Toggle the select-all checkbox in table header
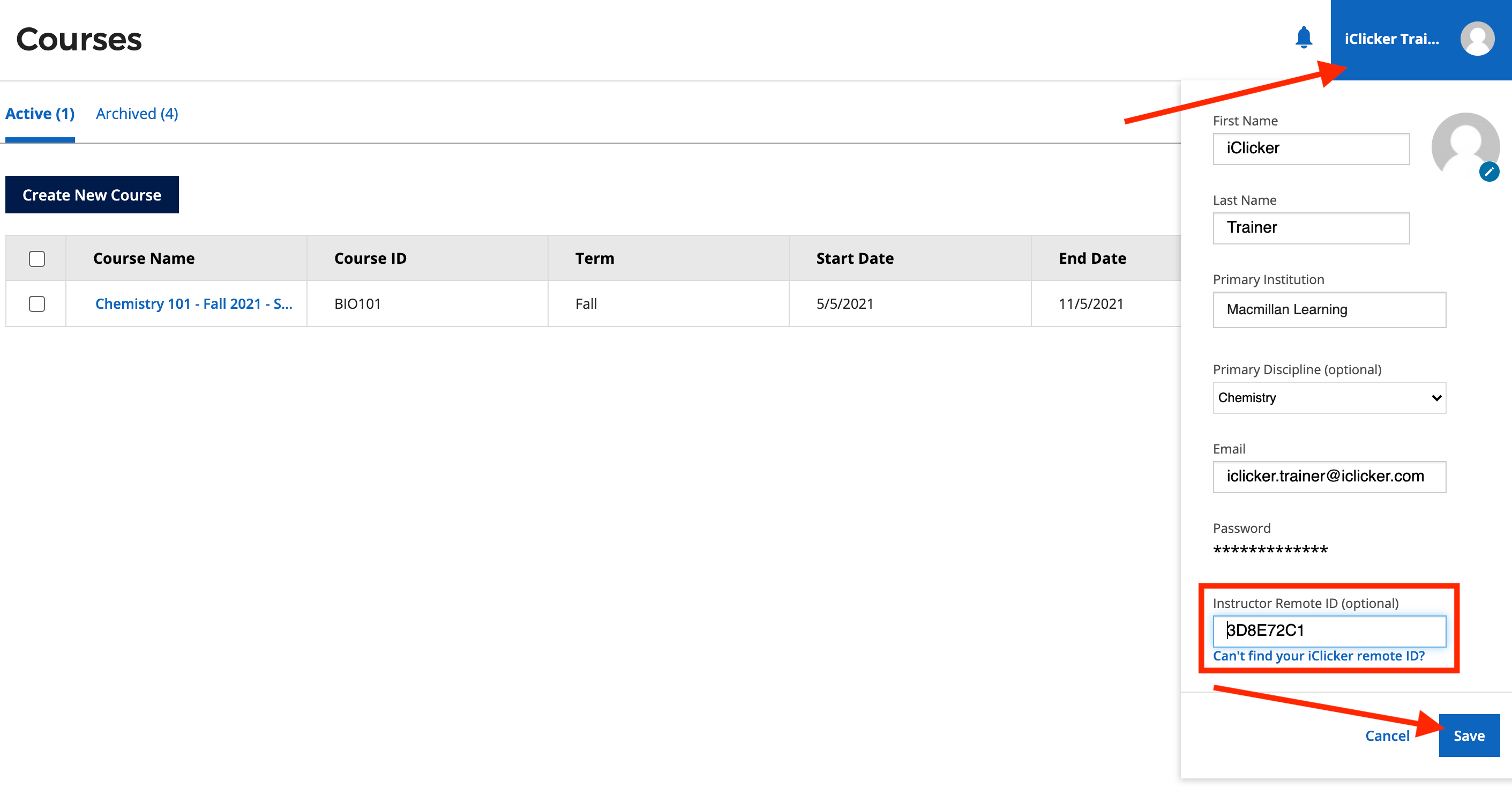Screen dimensions: 1512x787 [36, 258]
